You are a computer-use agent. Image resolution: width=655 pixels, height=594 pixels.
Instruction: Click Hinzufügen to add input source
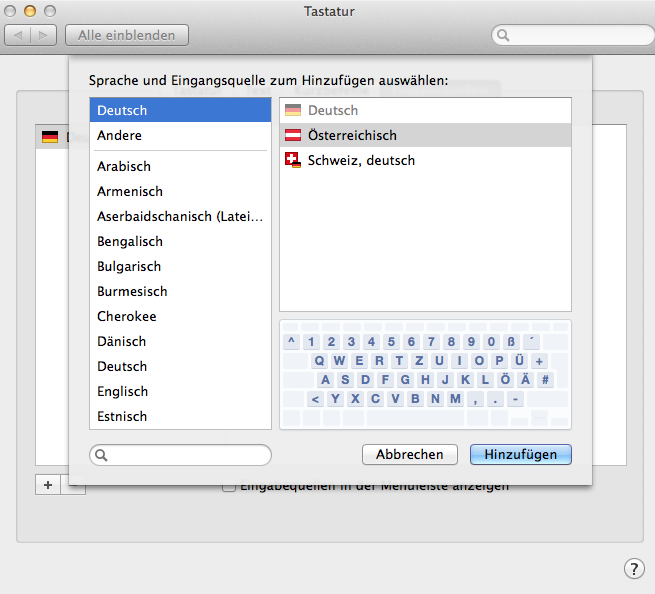520,454
